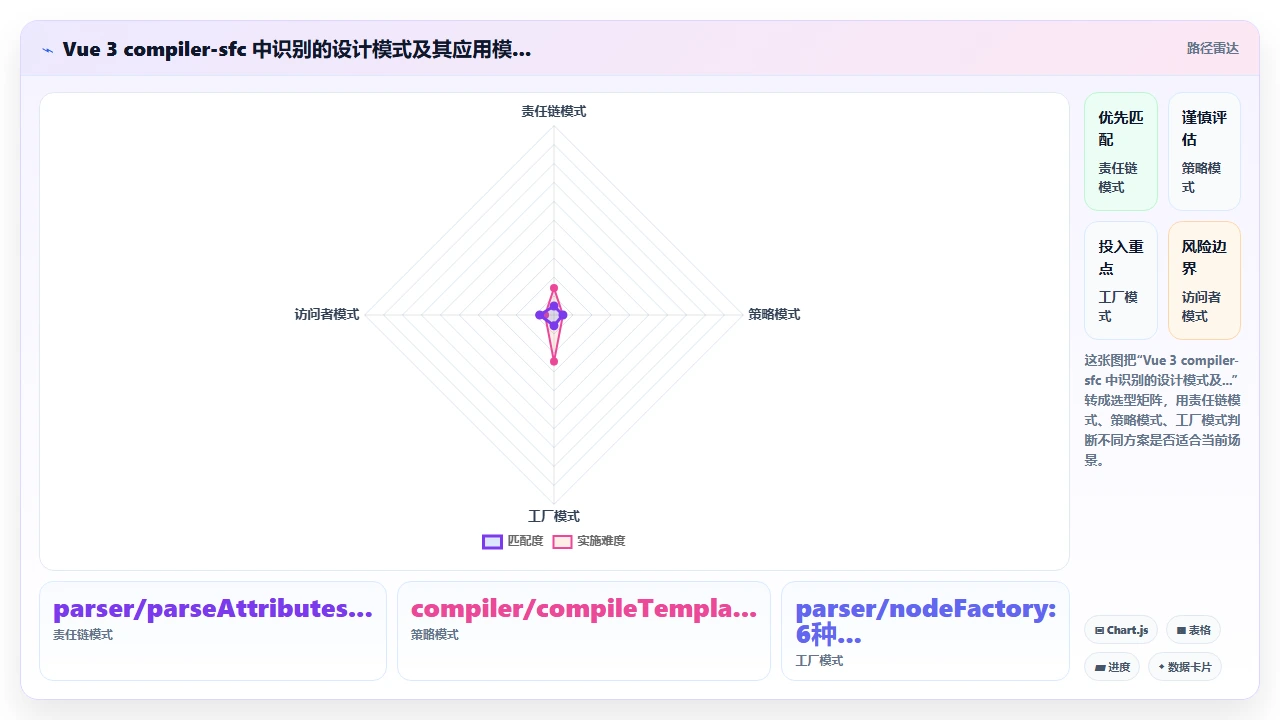Screen dimensions: 1280x720
Task: Select the 工厂模式 radar axis label
Action: [x=553, y=516]
